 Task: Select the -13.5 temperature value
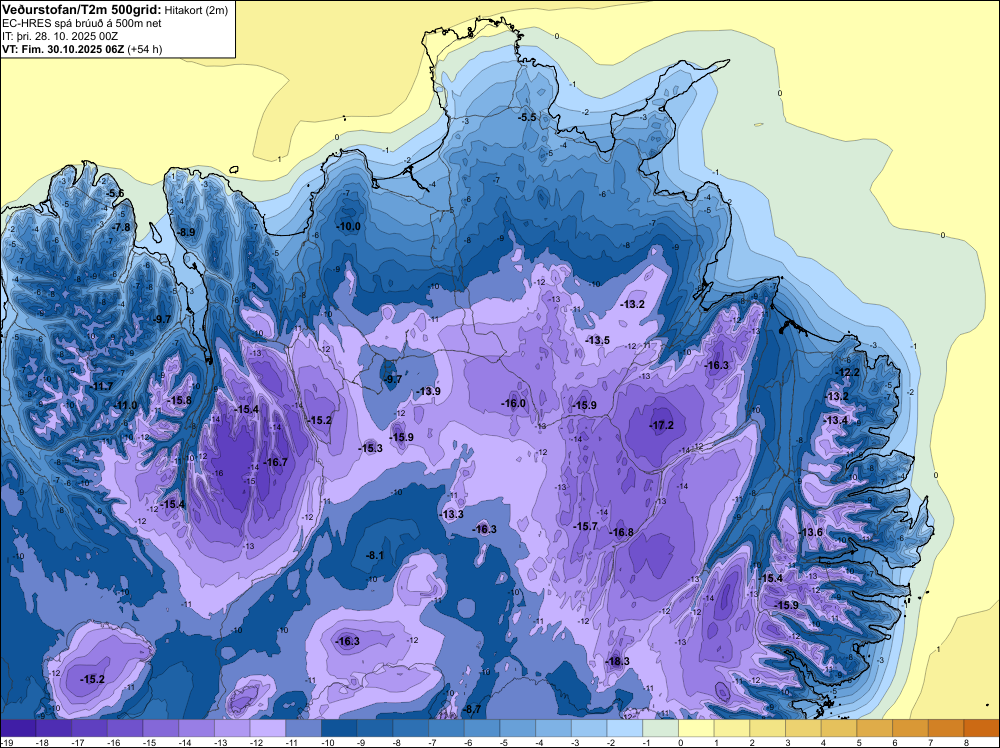click(x=598, y=341)
